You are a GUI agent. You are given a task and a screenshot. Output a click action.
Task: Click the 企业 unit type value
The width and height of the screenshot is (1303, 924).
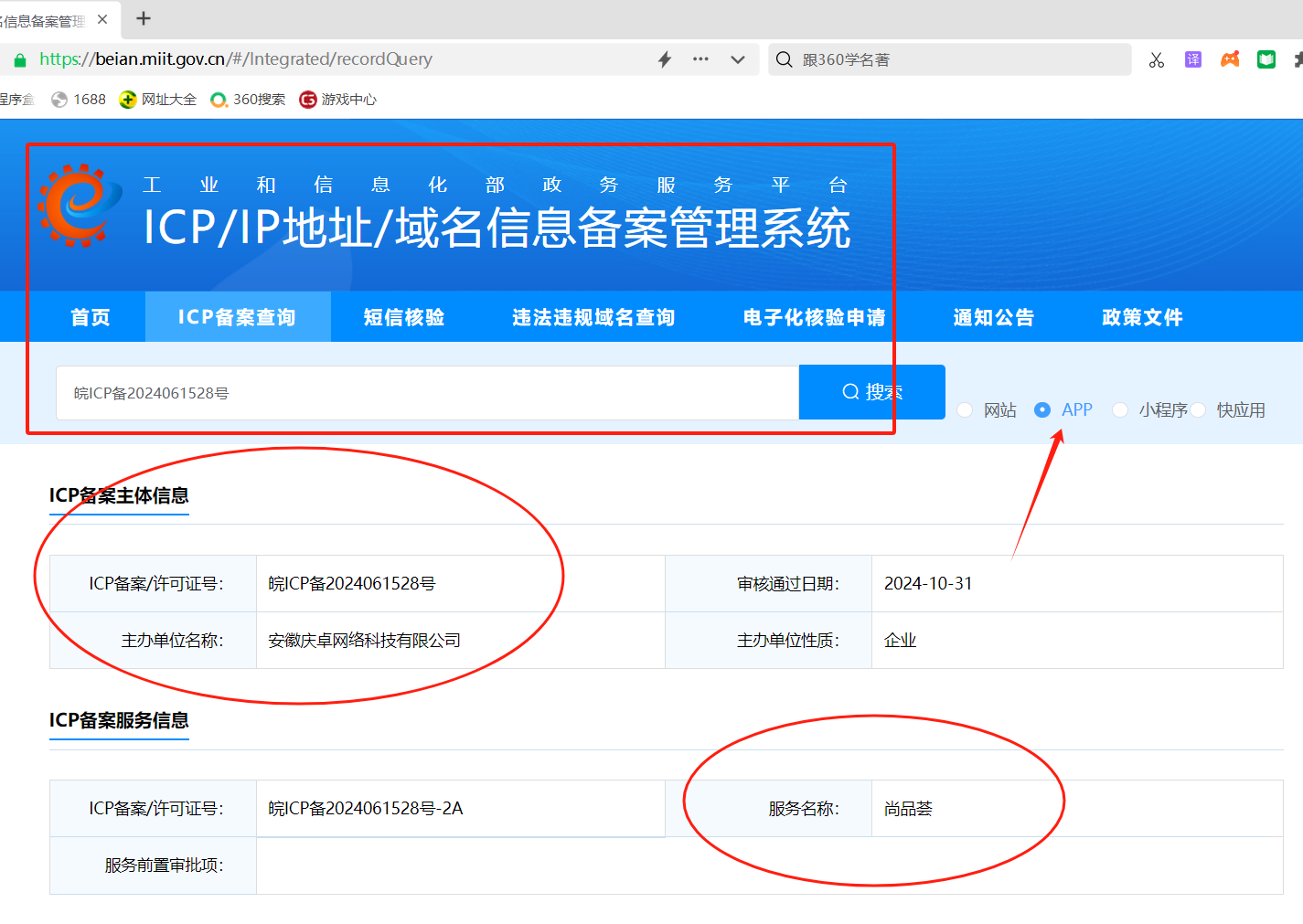point(900,641)
